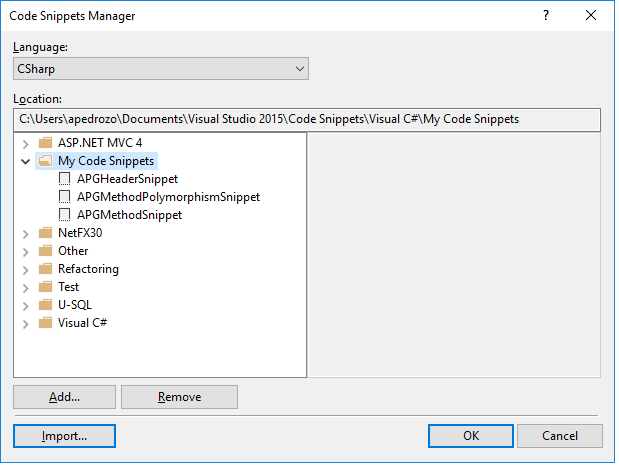This screenshot has height=466, width=619.
Task: Select the Test folder label
Action: (x=69, y=287)
